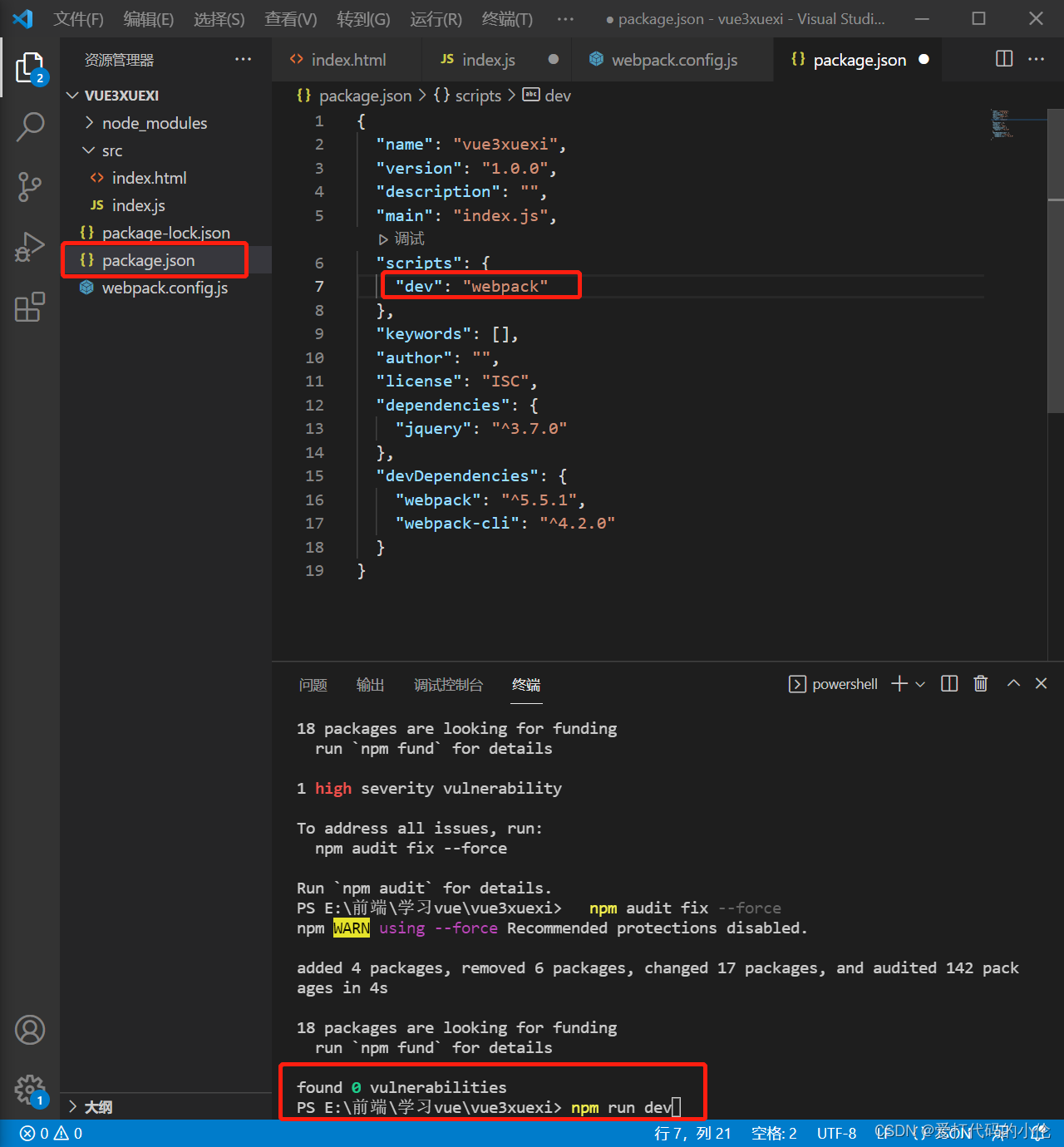Viewport: 1064px width, 1147px height.
Task: Open the Explorer view in activity bar
Action: point(30,68)
